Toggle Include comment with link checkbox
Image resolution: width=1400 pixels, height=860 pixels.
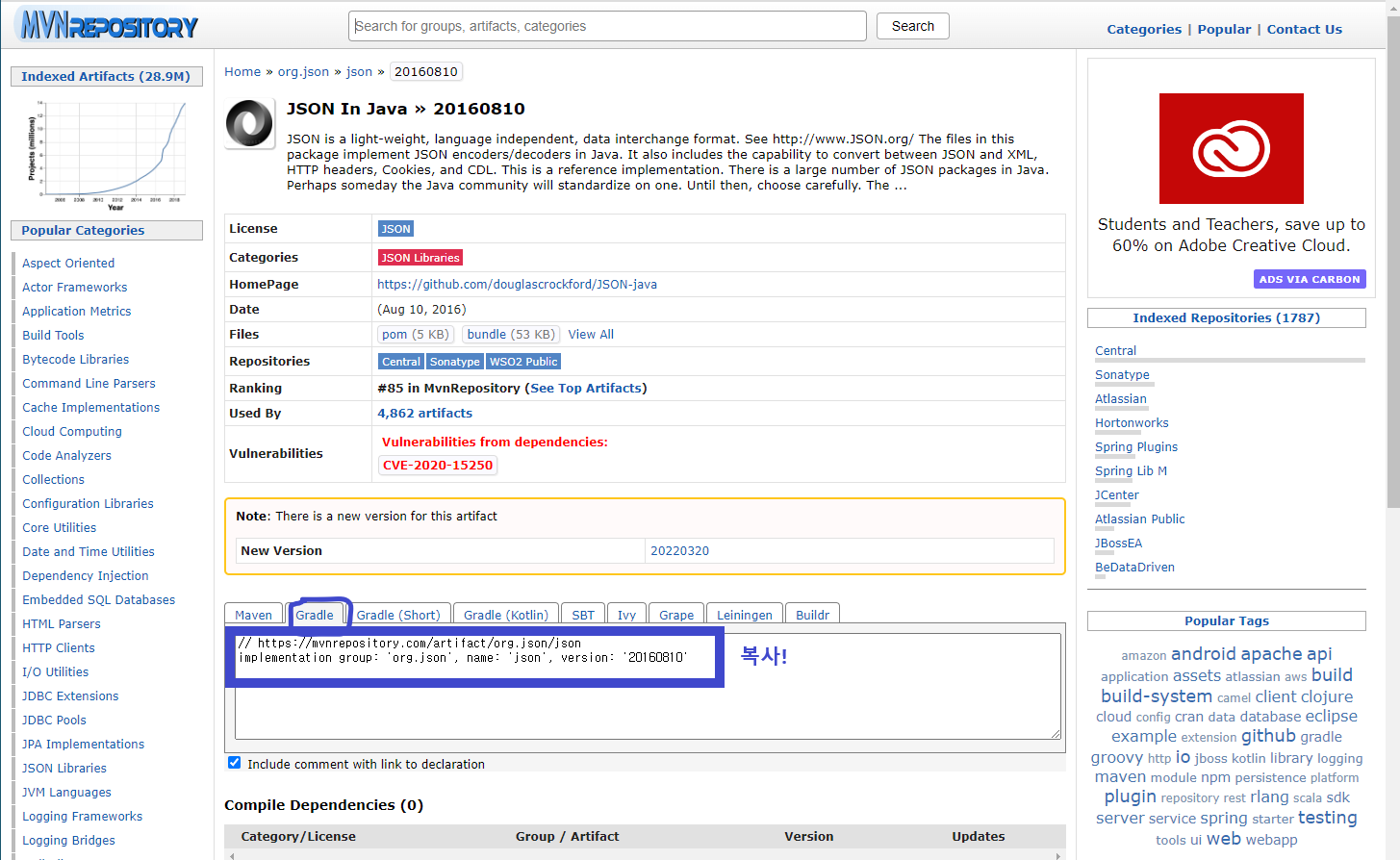click(234, 763)
